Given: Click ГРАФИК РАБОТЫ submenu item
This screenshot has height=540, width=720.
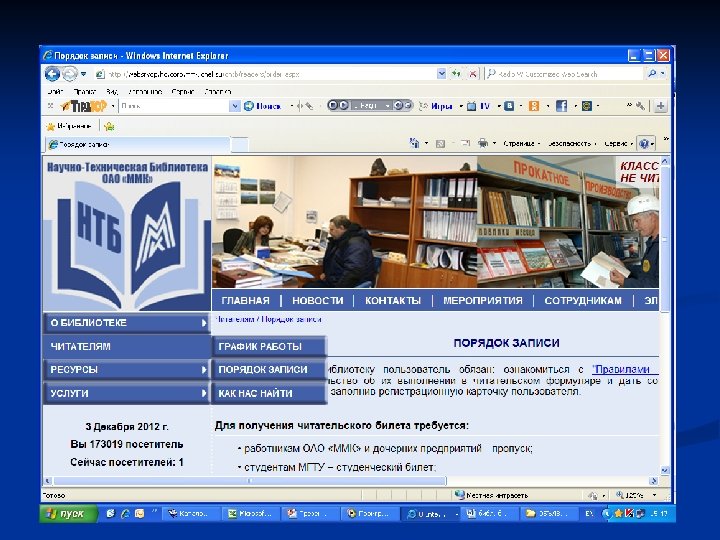Looking at the screenshot, I should 269,346.
